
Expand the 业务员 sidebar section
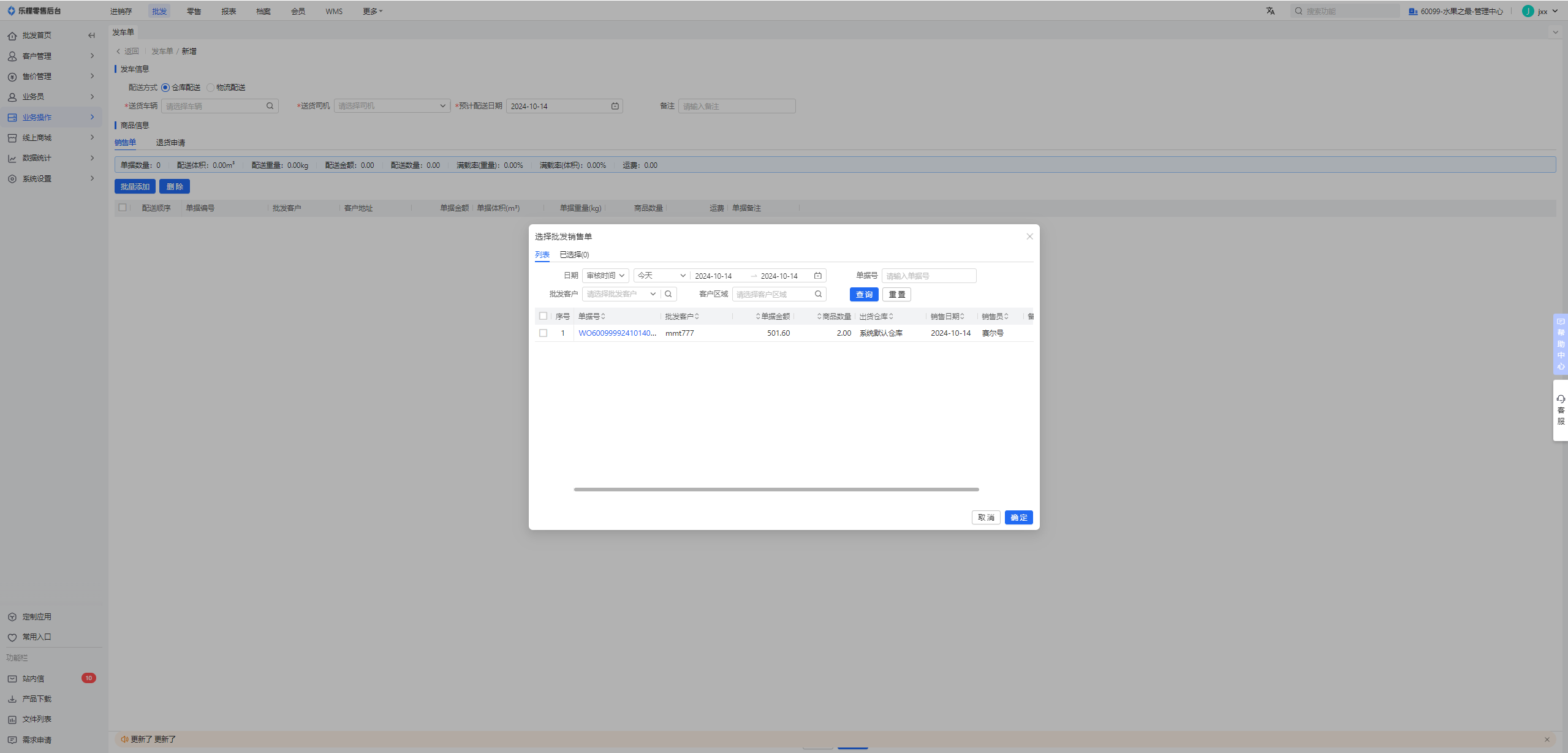[93, 97]
